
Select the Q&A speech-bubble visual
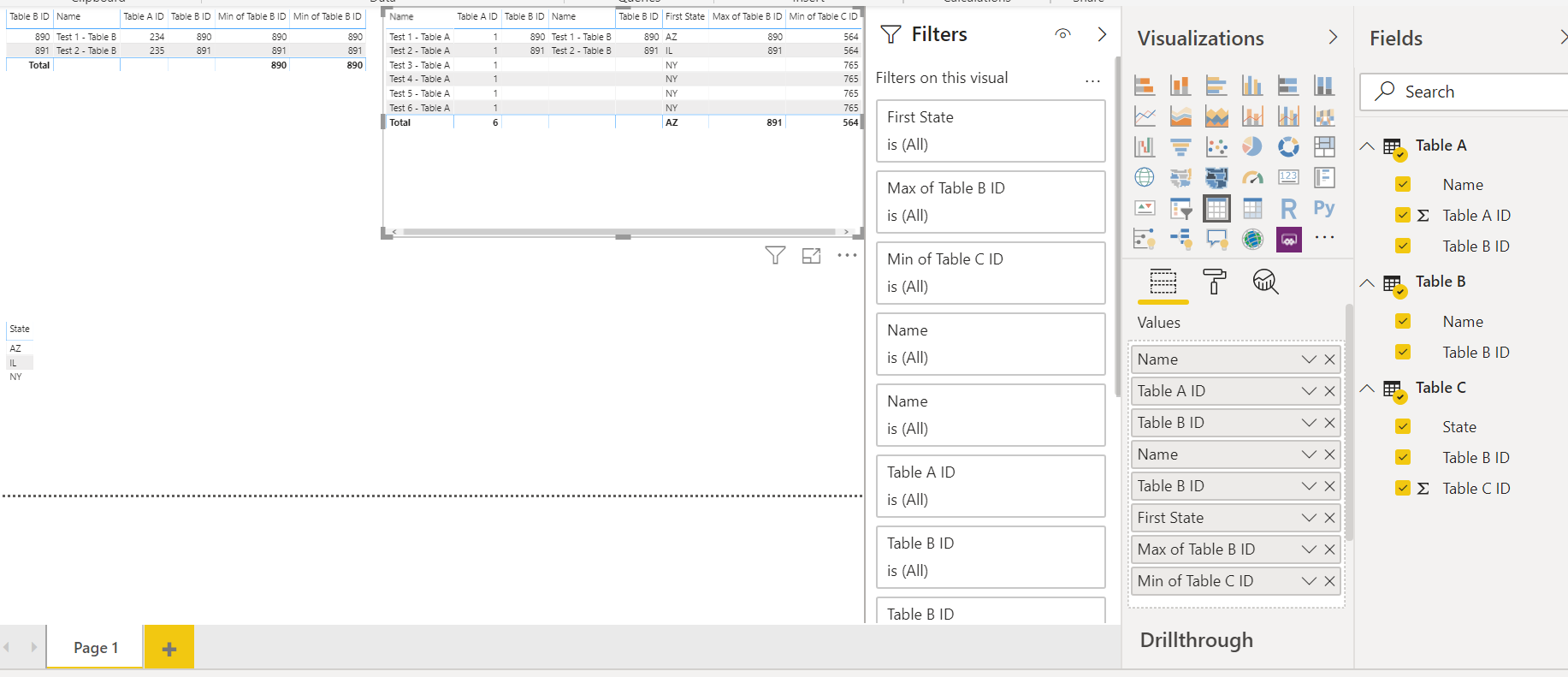point(1216,239)
